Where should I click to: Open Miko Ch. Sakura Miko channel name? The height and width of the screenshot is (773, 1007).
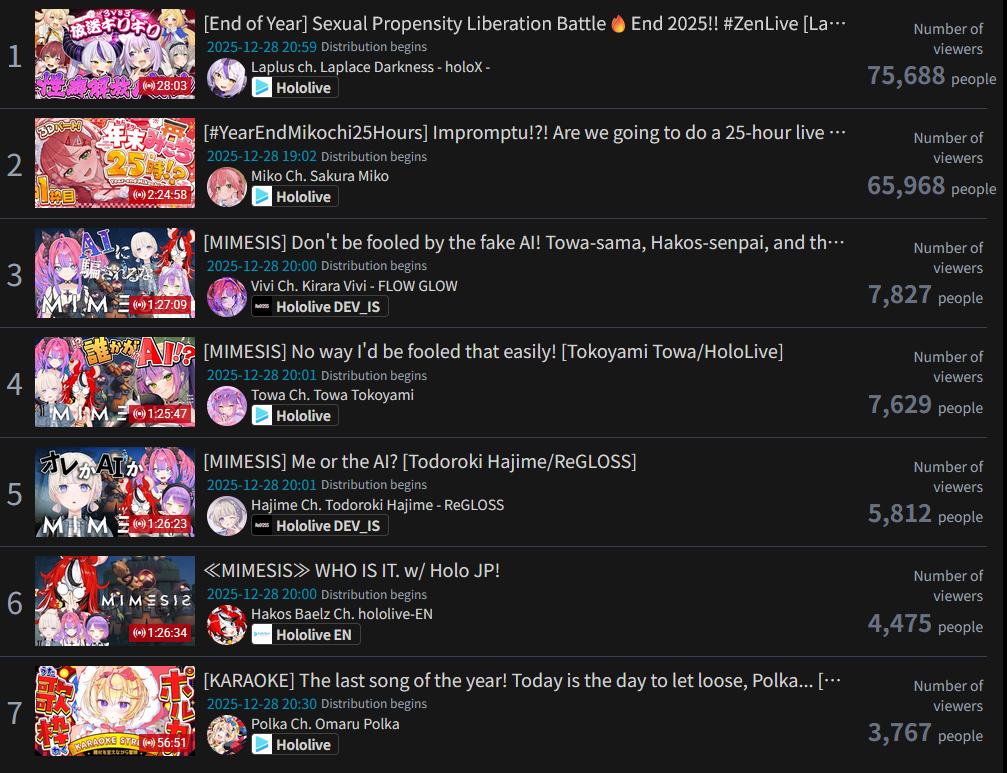click(320, 177)
